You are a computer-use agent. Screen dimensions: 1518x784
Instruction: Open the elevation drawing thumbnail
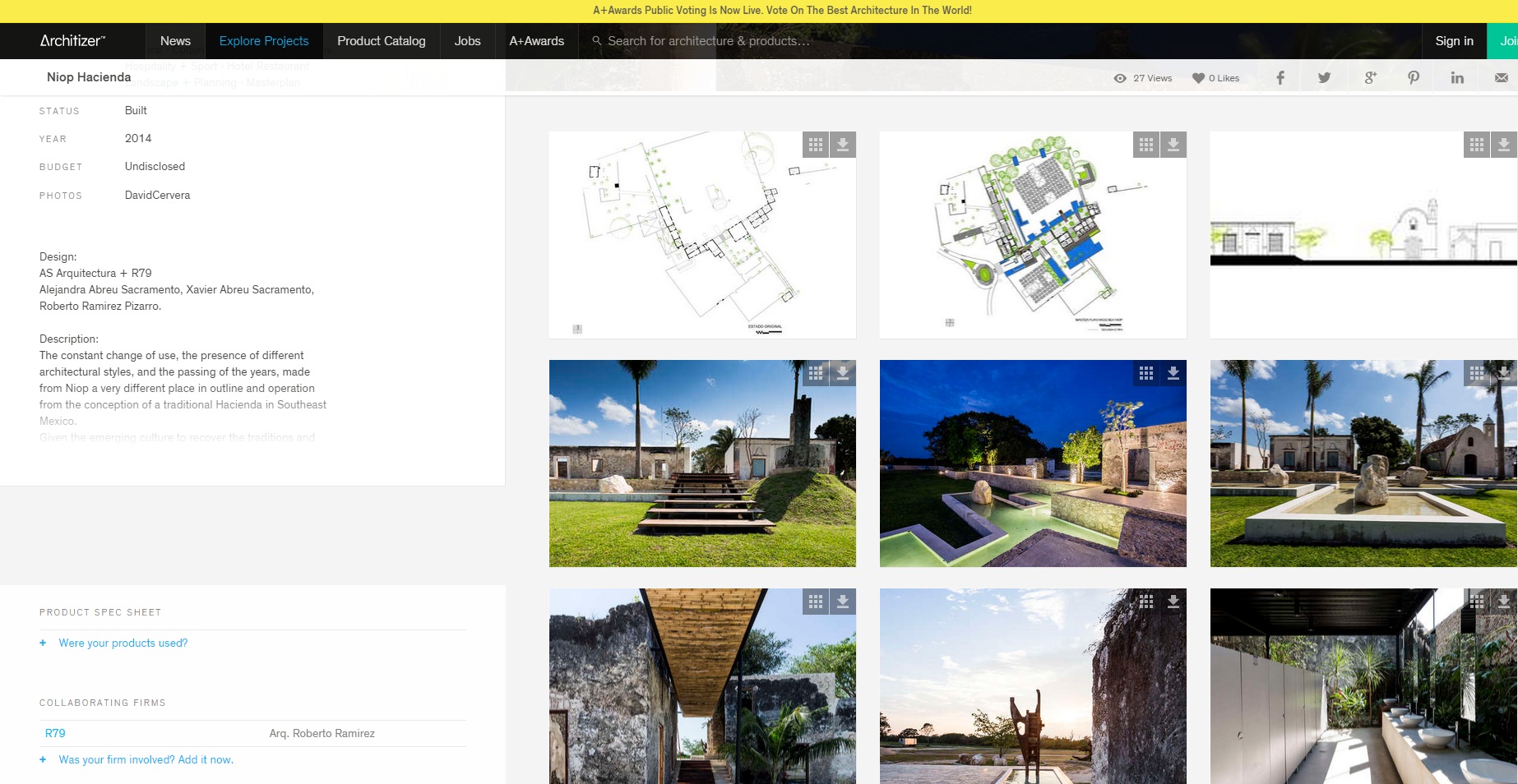click(x=1363, y=235)
